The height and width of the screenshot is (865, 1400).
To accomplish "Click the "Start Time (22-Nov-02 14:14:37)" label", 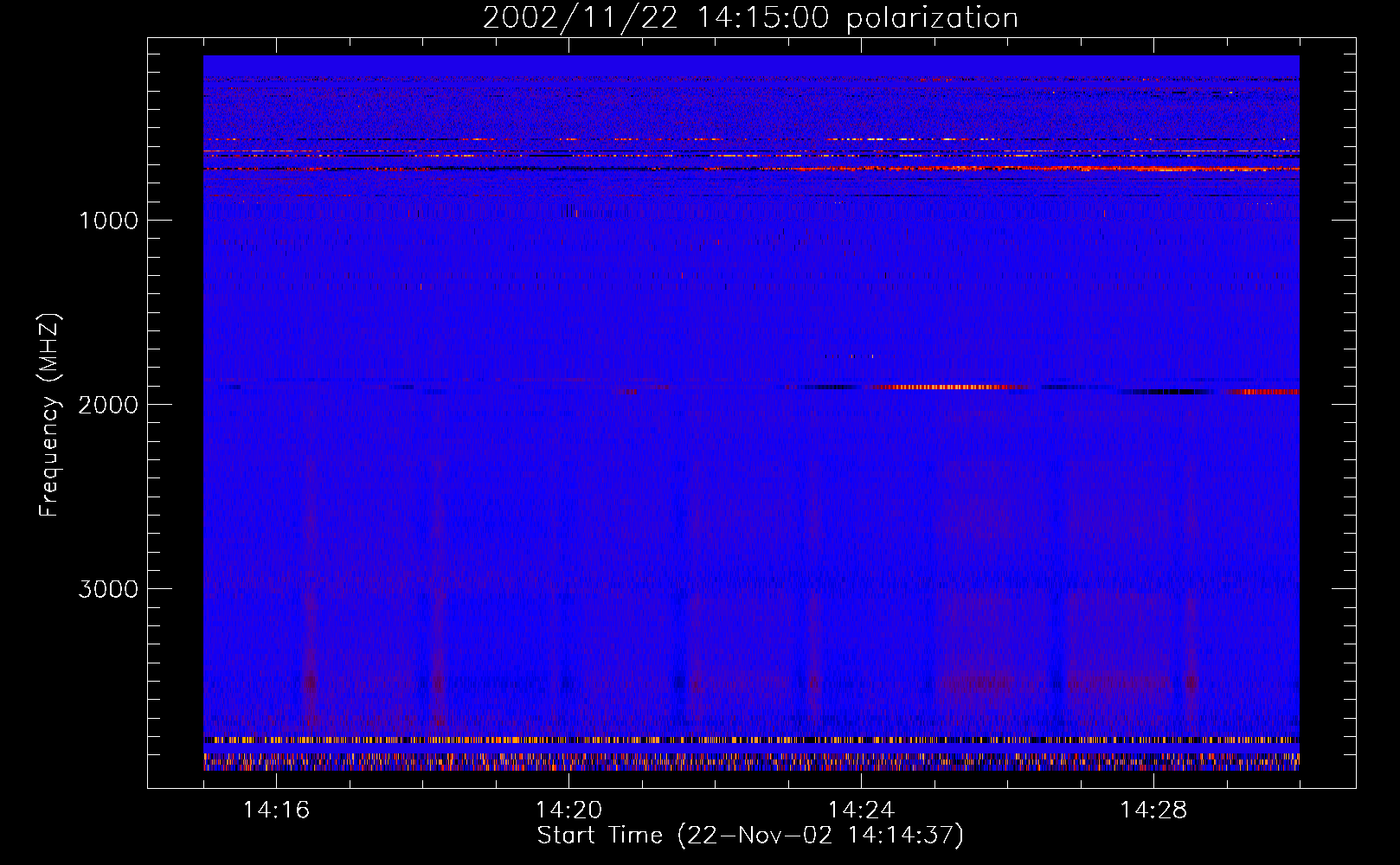I will [750, 836].
